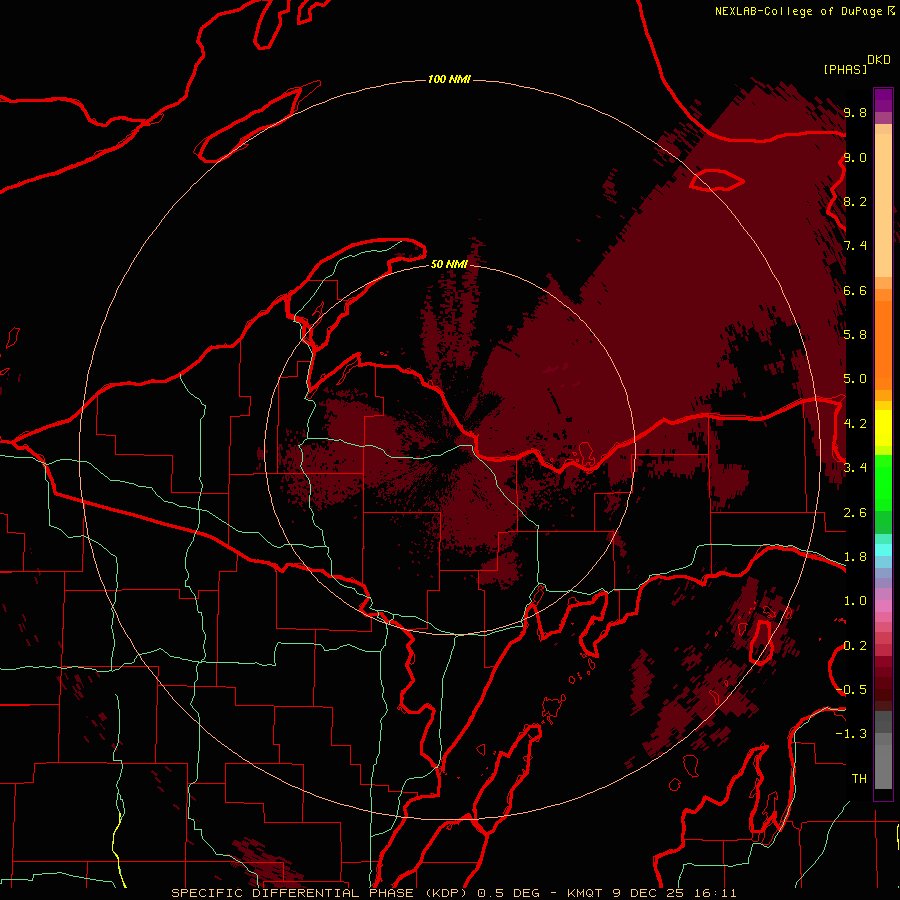Click the 9 DEC 25 16:11 timestamp
The image size is (900, 900).
coord(674,893)
